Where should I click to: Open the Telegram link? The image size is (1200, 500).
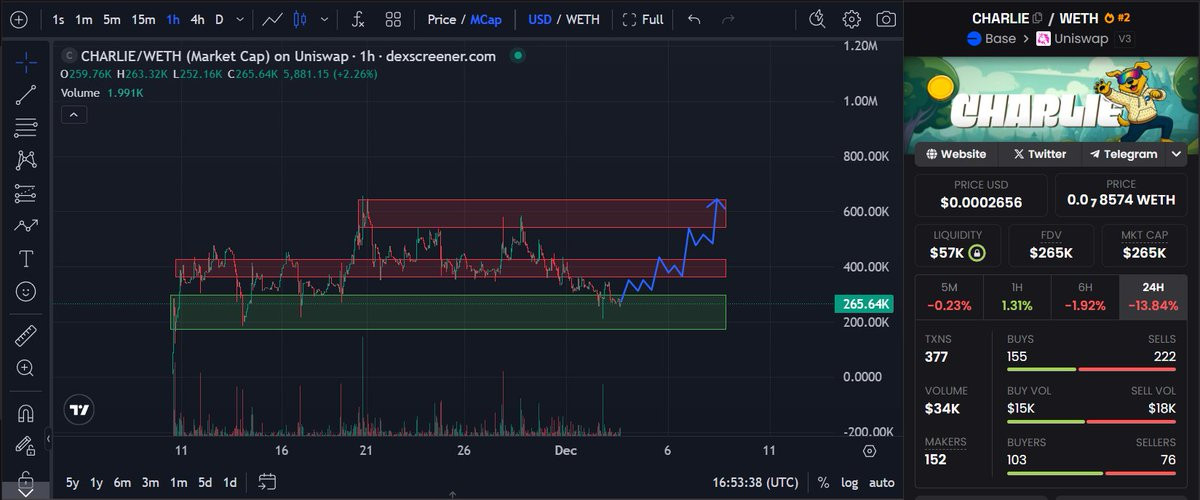coord(1123,154)
